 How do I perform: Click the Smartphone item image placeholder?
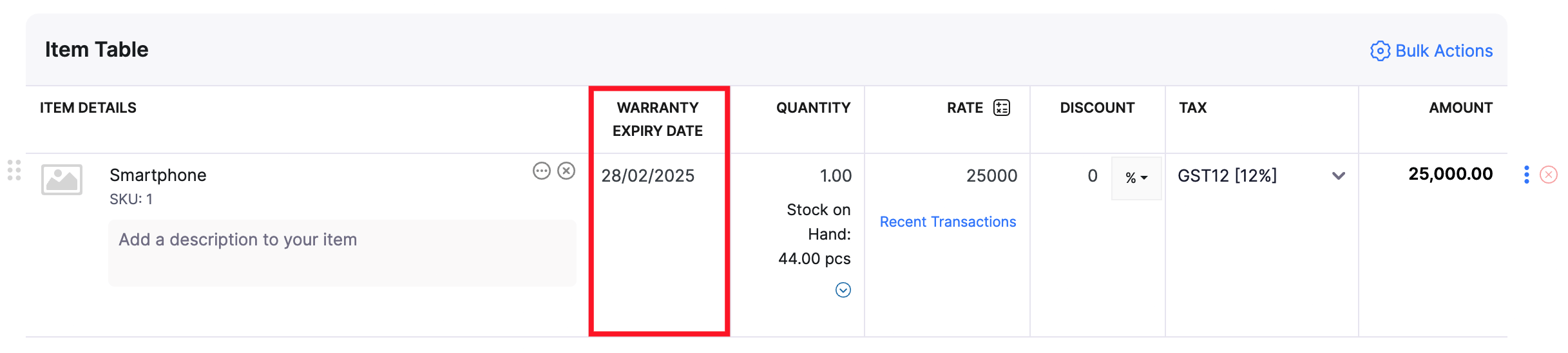click(62, 179)
